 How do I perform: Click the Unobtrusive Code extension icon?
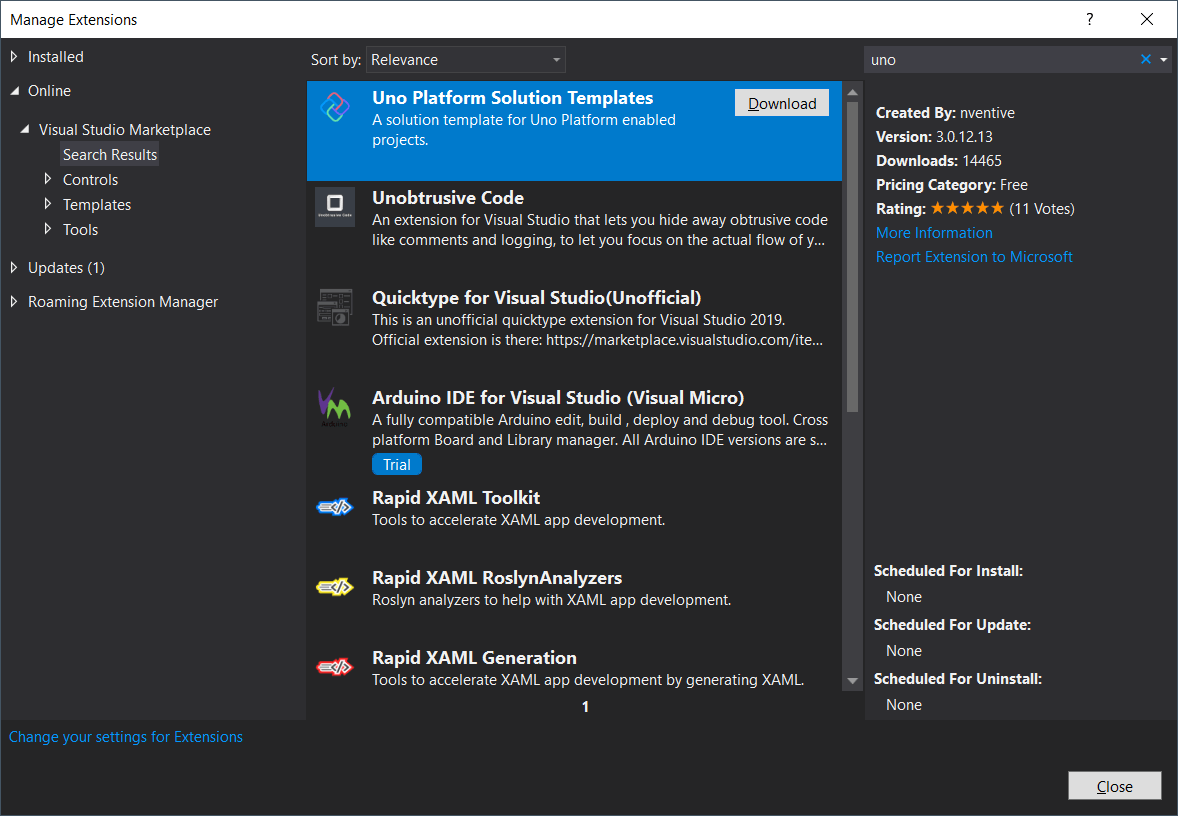[335, 206]
